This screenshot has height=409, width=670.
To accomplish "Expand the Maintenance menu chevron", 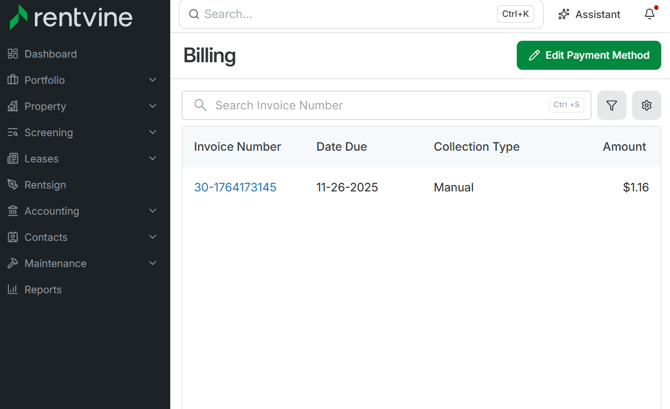I will click(x=153, y=263).
